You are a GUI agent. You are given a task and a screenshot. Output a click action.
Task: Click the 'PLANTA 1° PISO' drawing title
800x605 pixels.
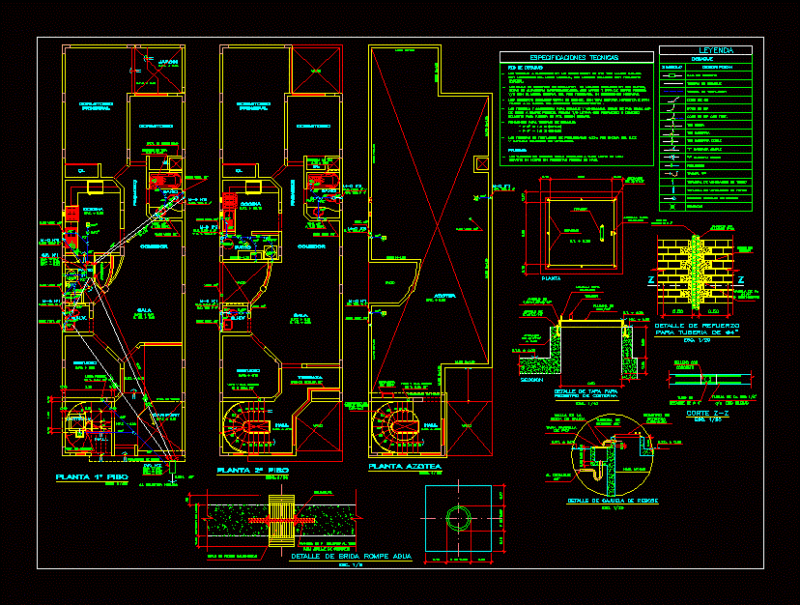[92, 477]
